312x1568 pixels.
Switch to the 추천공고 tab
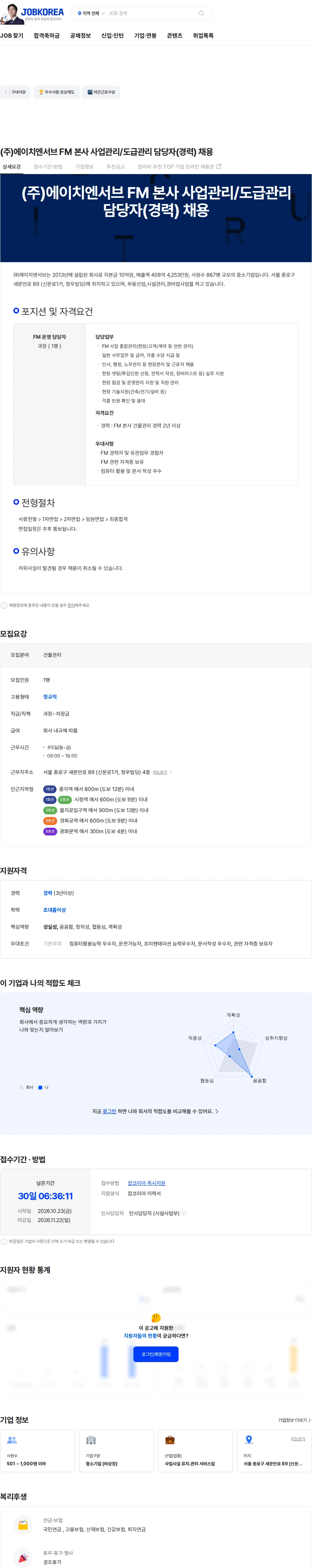point(115,166)
